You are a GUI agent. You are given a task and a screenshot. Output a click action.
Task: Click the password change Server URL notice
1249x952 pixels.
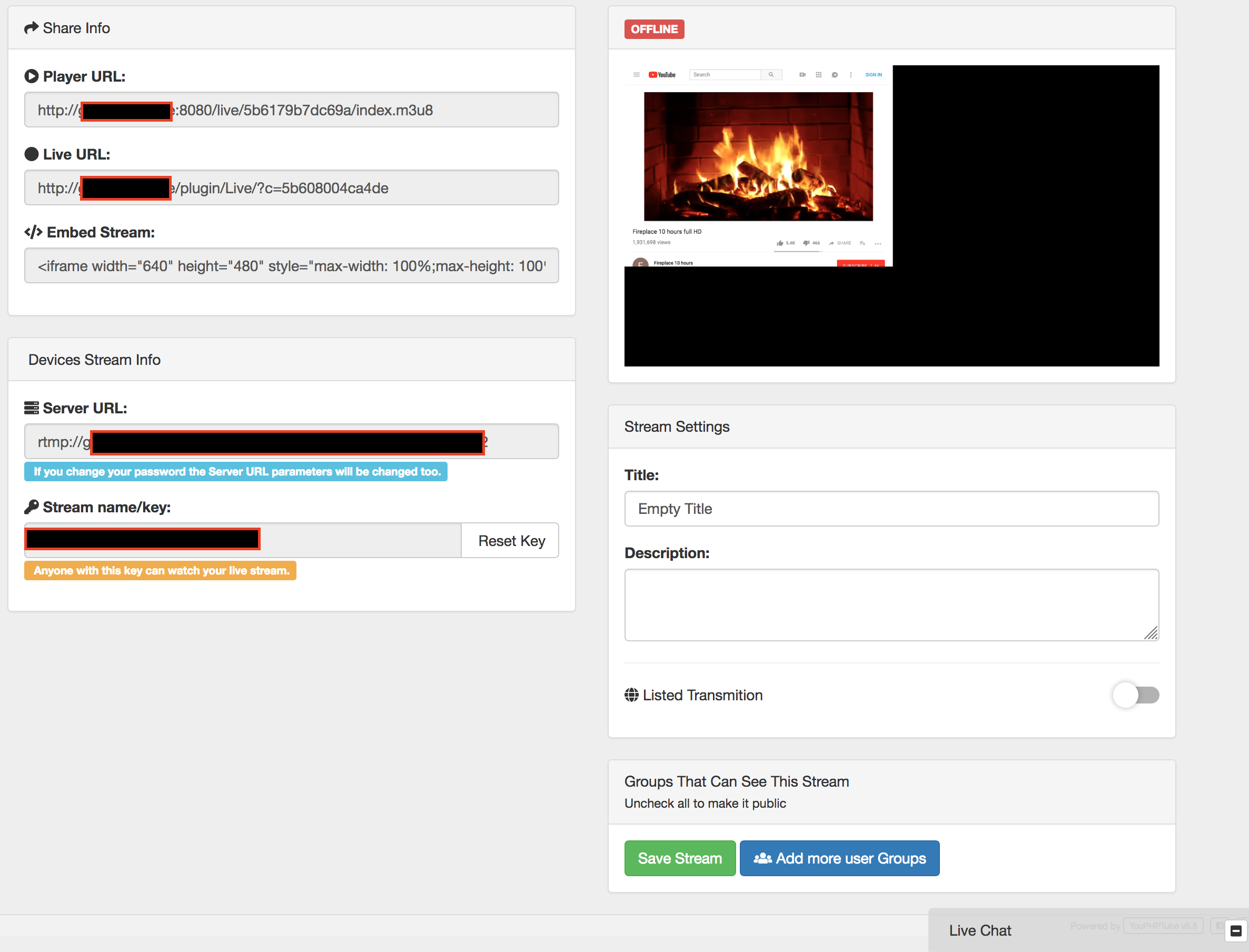pos(236,471)
